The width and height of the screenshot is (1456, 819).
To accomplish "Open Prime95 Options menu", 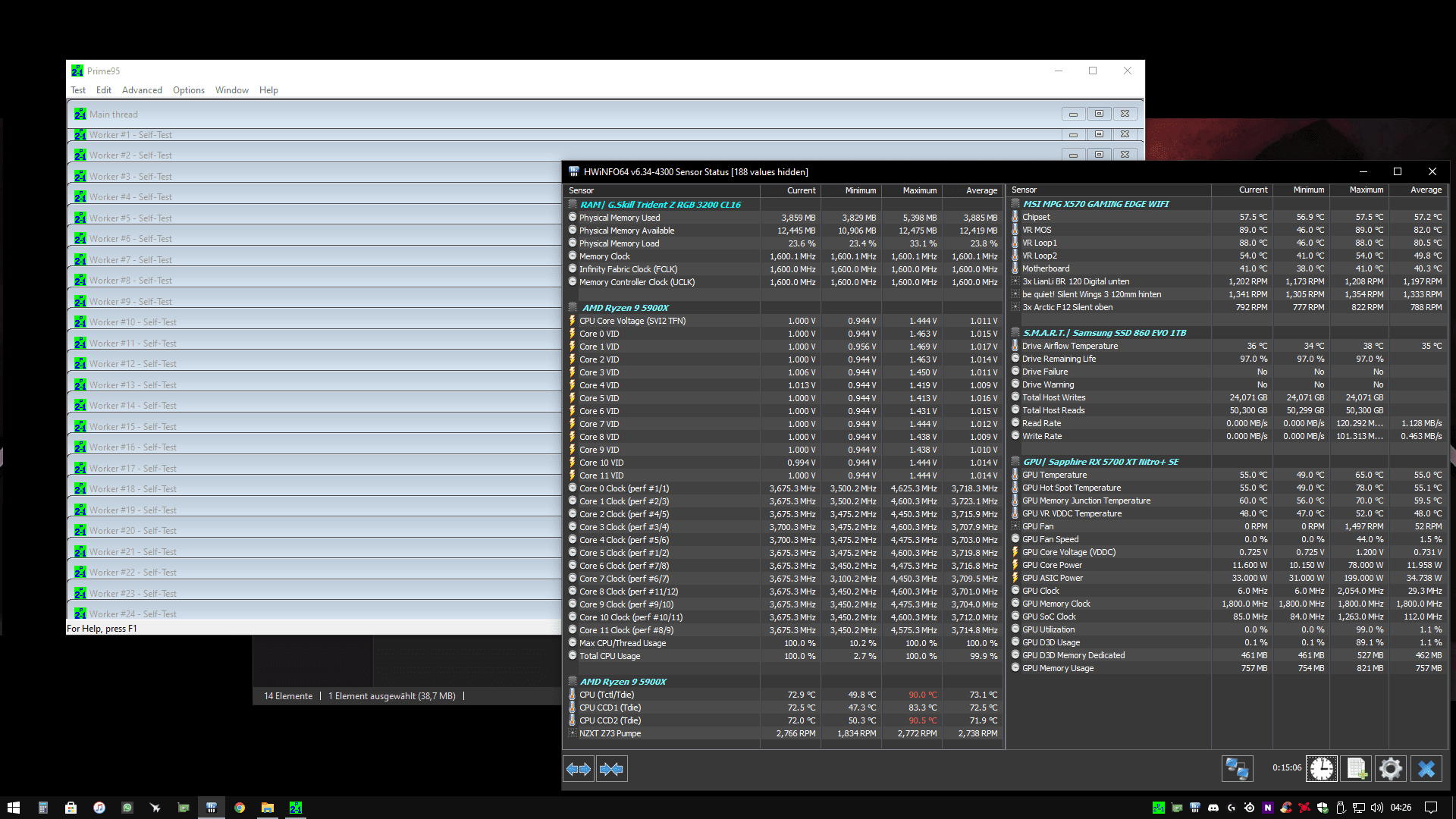I will click(x=189, y=90).
